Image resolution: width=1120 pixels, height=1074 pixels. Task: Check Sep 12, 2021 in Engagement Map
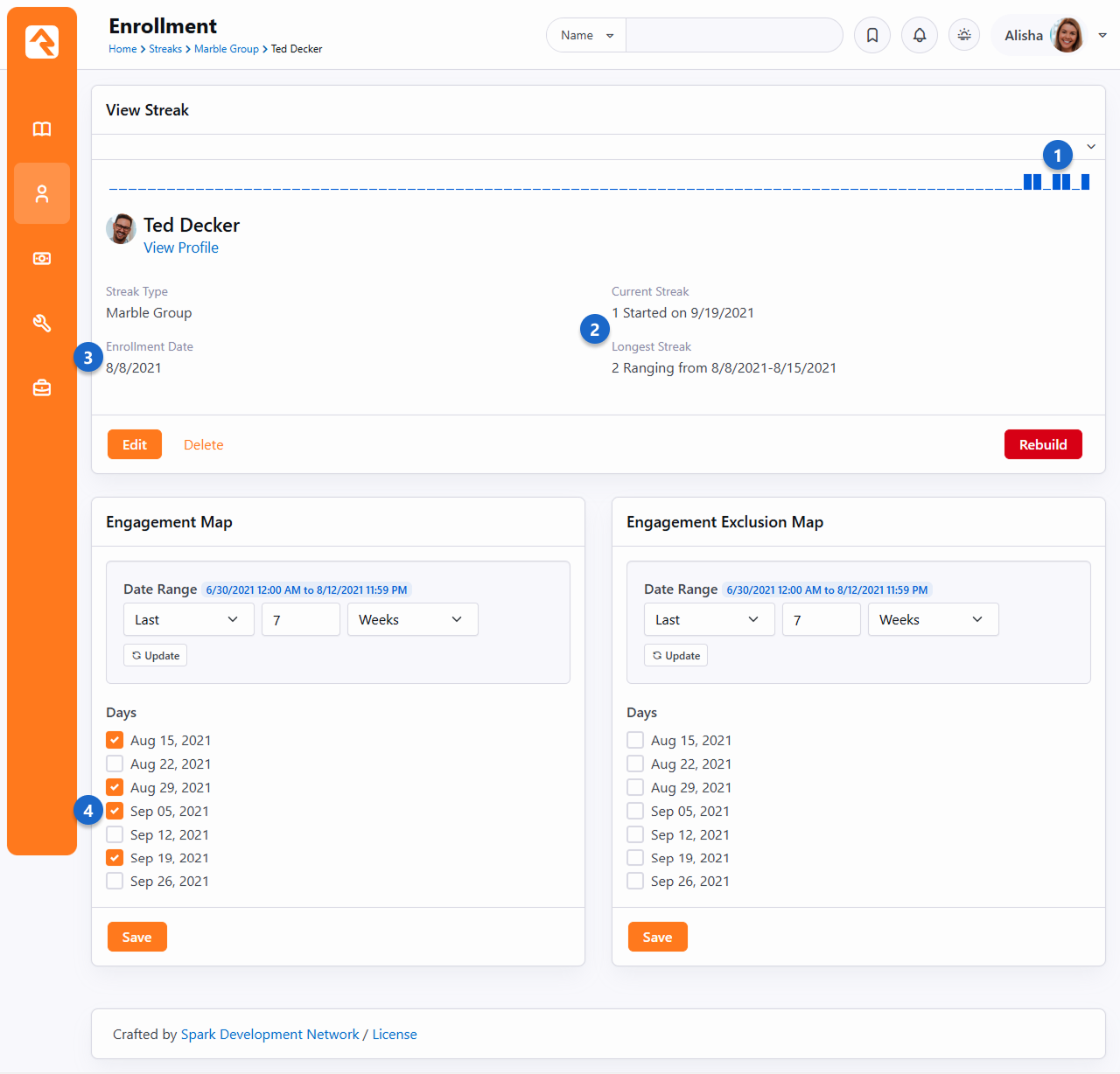[x=115, y=834]
